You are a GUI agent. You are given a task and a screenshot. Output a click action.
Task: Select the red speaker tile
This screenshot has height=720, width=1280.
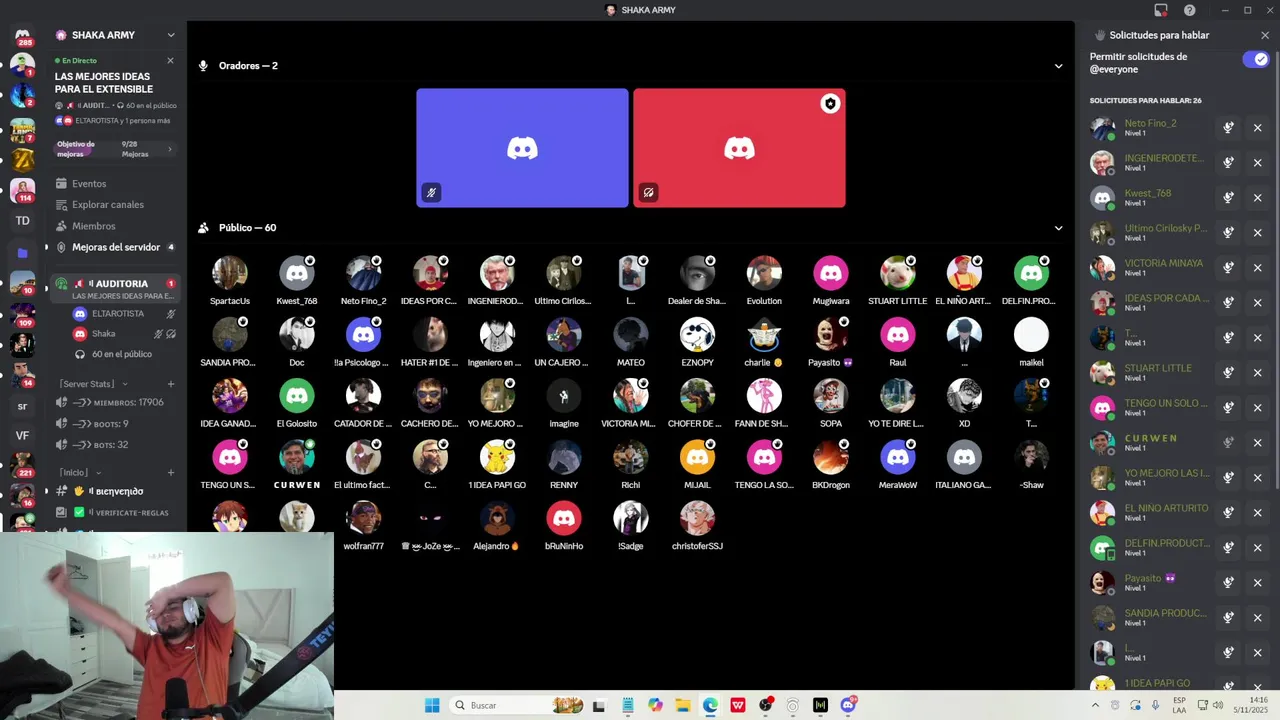coord(739,148)
